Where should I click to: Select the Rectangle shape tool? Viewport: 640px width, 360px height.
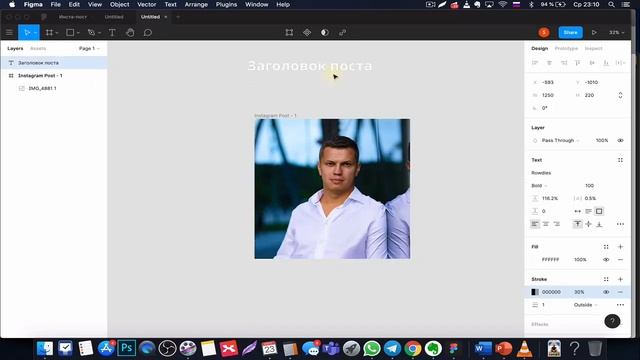pos(70,32)
